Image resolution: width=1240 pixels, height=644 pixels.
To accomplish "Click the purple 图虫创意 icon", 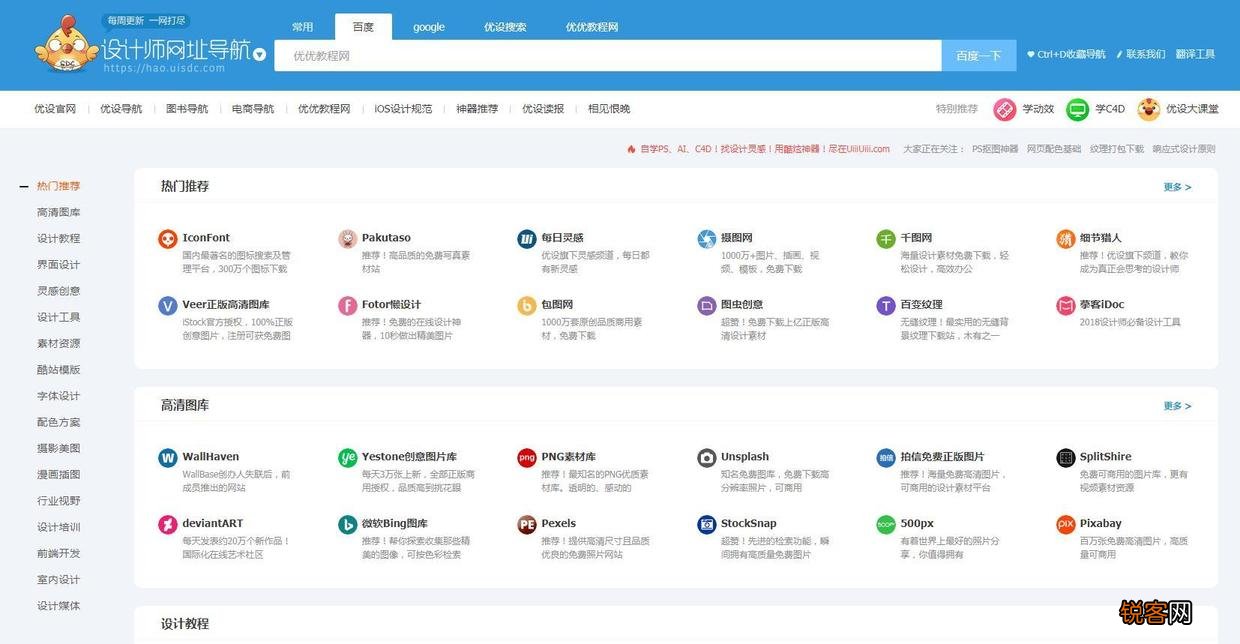I will pyautogui.click(x=707, y=306).
